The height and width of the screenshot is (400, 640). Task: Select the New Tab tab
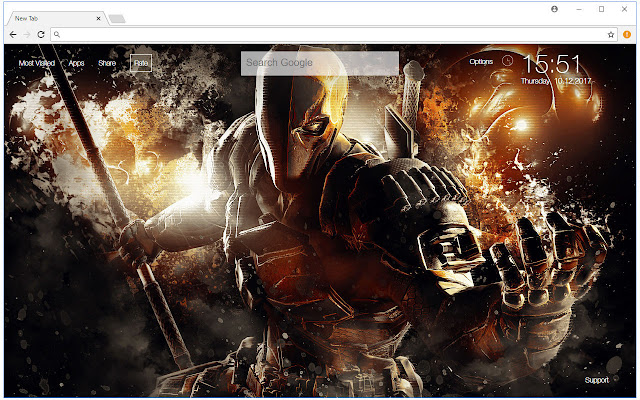point(56,18)
